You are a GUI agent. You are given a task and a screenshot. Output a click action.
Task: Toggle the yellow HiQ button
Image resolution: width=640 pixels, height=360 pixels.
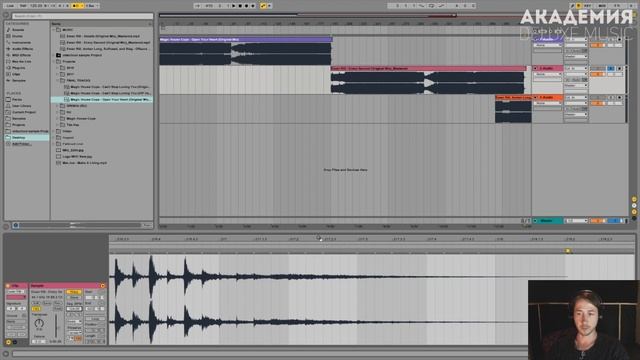(36, 309)
